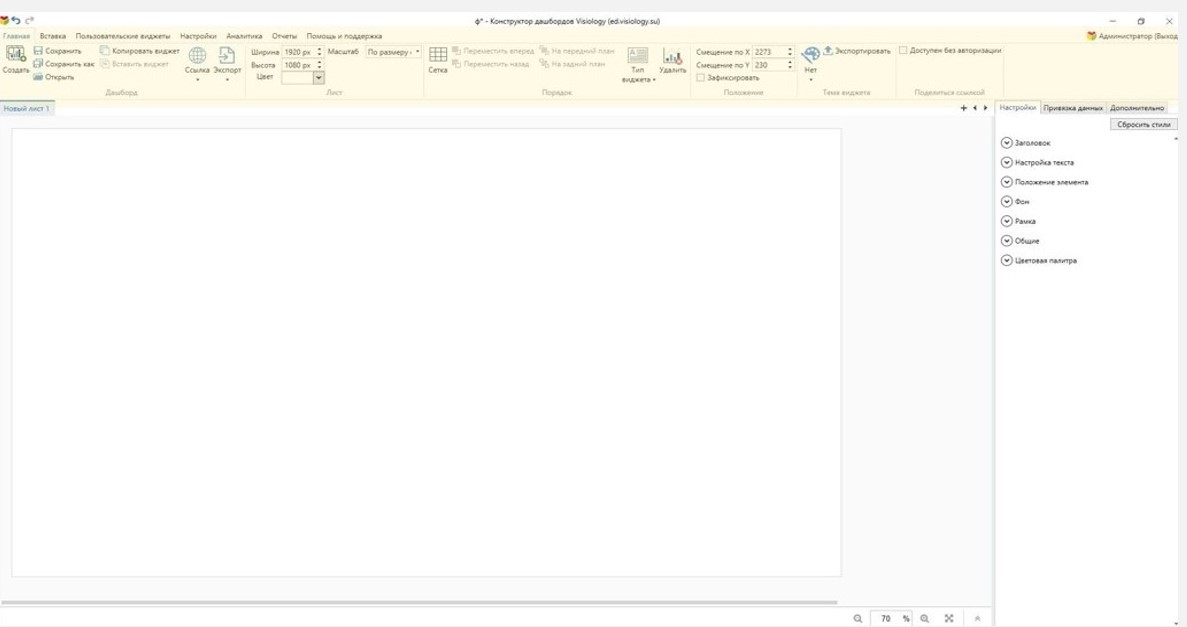The image size is (1187, 627).
Task: Open Помощь и поддержка tab
Action: coord(344,36)
